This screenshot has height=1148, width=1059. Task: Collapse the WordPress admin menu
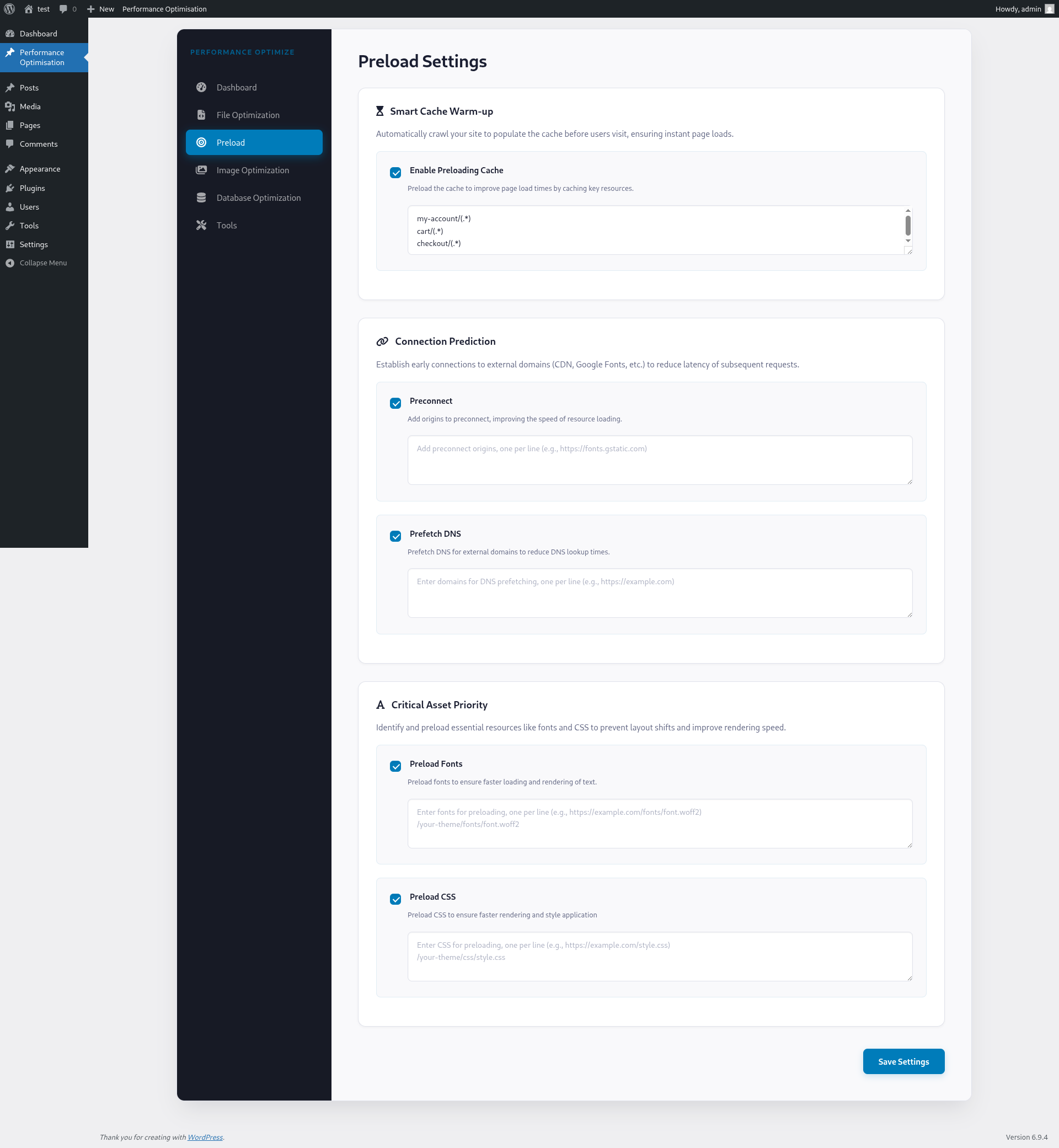pyautogui.click(x=36, y=263)
